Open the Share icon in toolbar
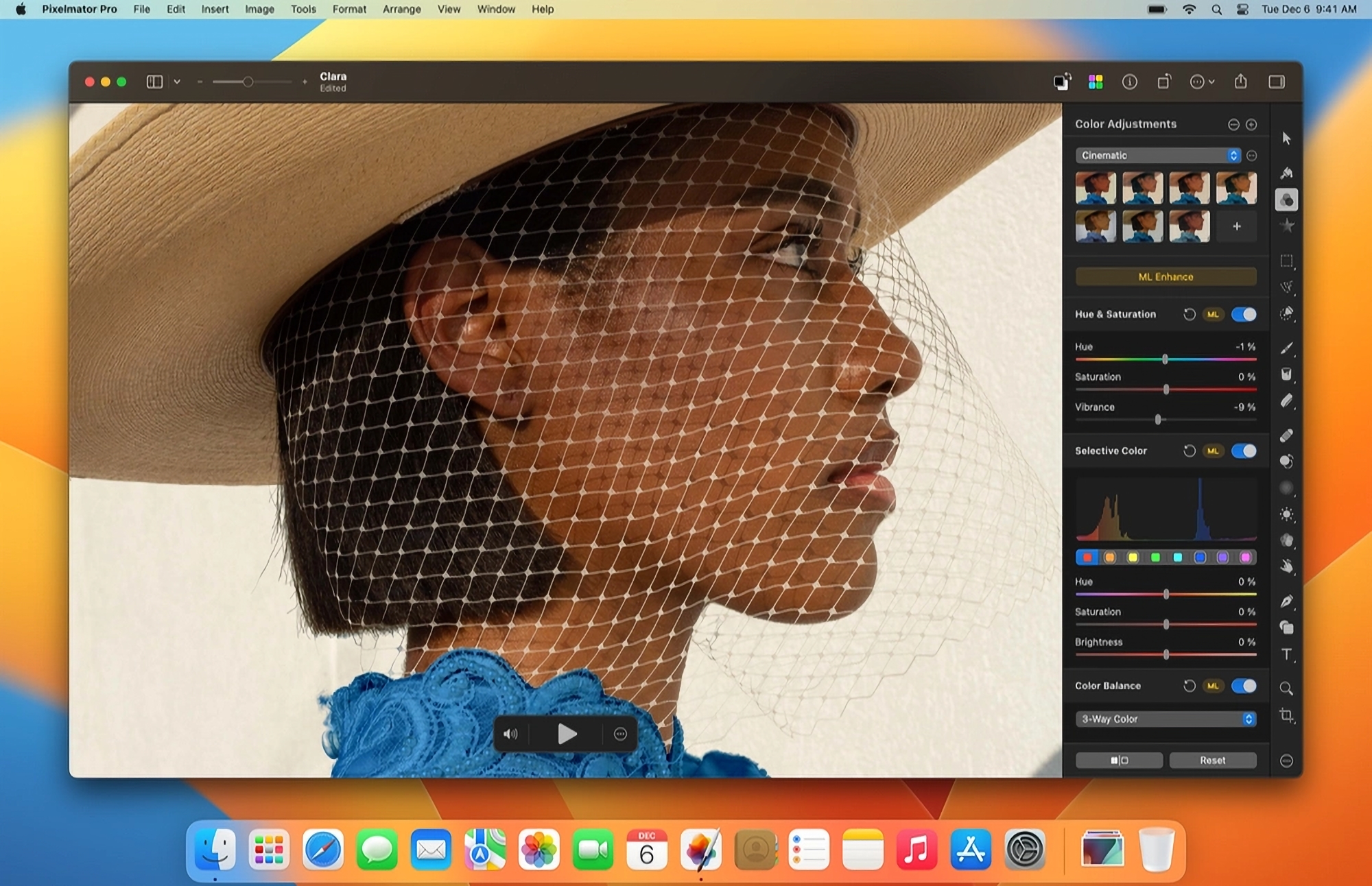The width and height of the screenshot is (1372, 886). tap(1240, 82)
